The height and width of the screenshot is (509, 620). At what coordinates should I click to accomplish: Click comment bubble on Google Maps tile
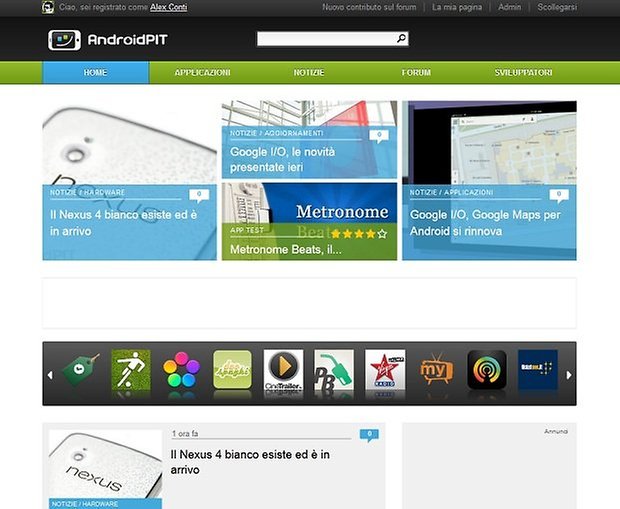point(559,195)
